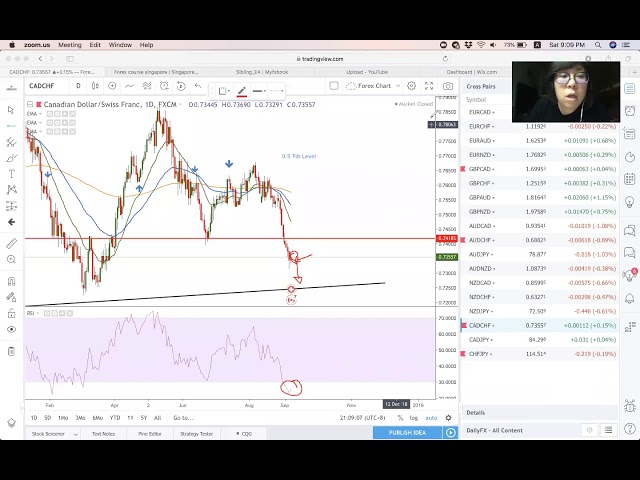Toggle percent scale on the chart
Screen dimensions: 640x480
[400, 418]
